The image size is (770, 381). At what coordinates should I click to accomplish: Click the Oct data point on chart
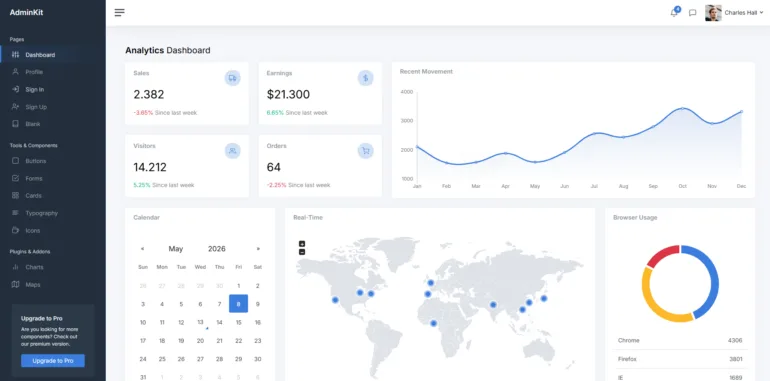coord(682,109)
